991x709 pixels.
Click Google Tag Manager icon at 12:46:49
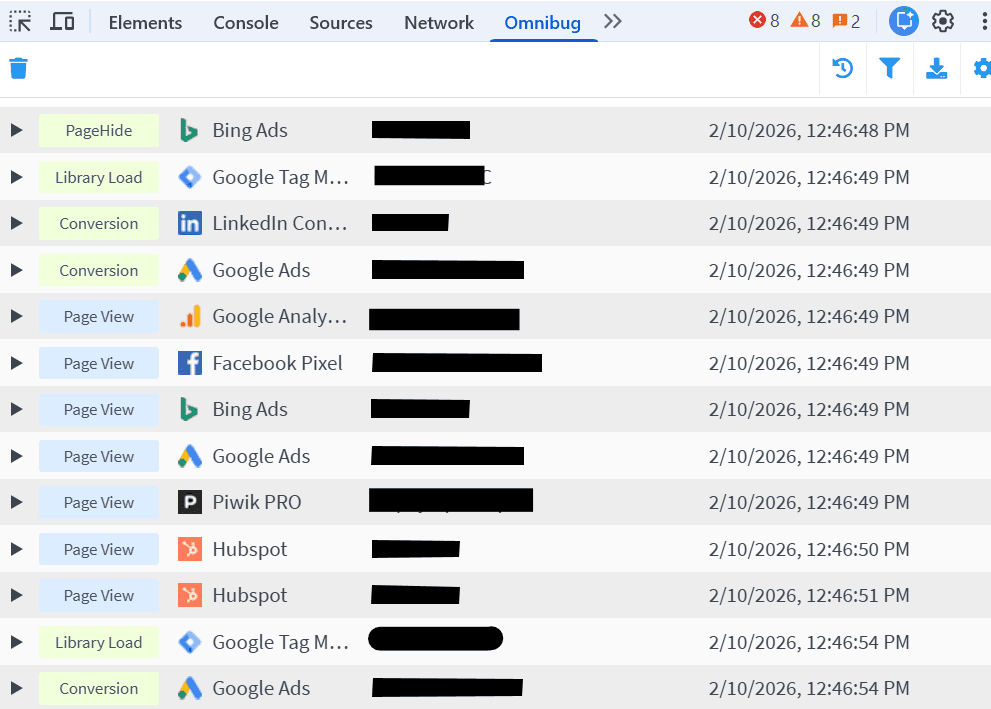tap(190, 177)
